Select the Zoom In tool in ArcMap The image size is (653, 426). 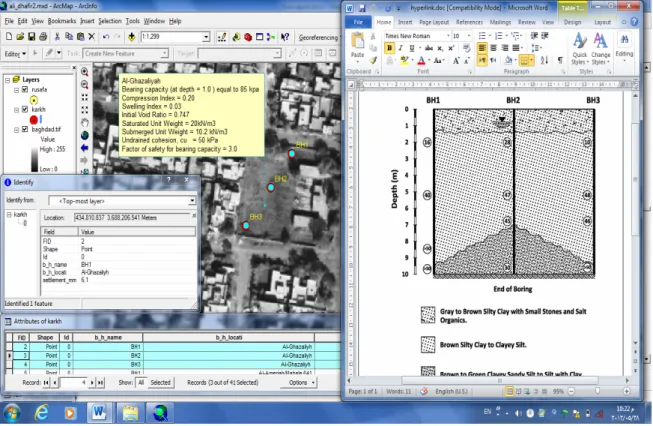[85, 72]
